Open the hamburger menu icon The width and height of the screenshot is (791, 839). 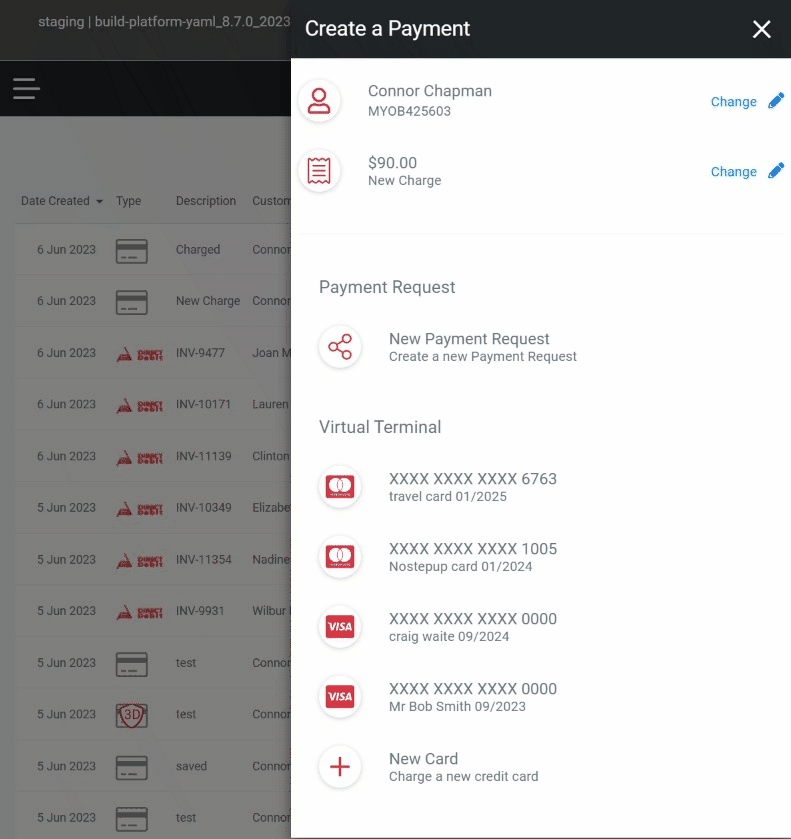(26, 88)
